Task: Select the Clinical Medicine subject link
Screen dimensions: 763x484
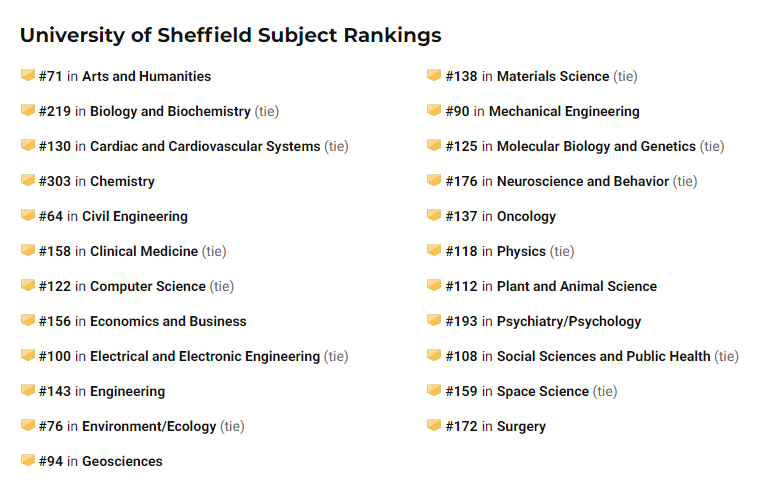Action: [x=144, y=251]
